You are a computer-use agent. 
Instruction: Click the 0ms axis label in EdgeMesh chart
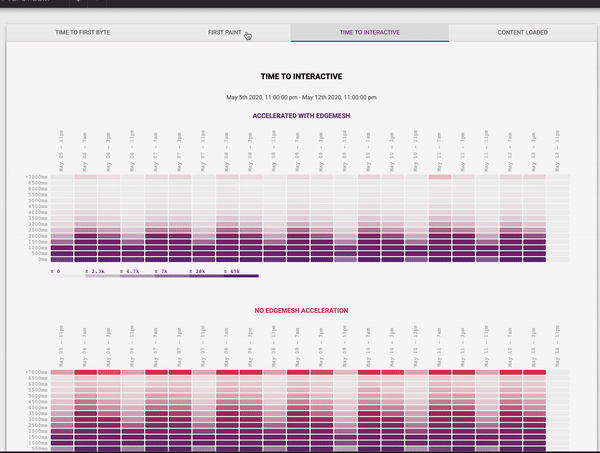point(43,259)
